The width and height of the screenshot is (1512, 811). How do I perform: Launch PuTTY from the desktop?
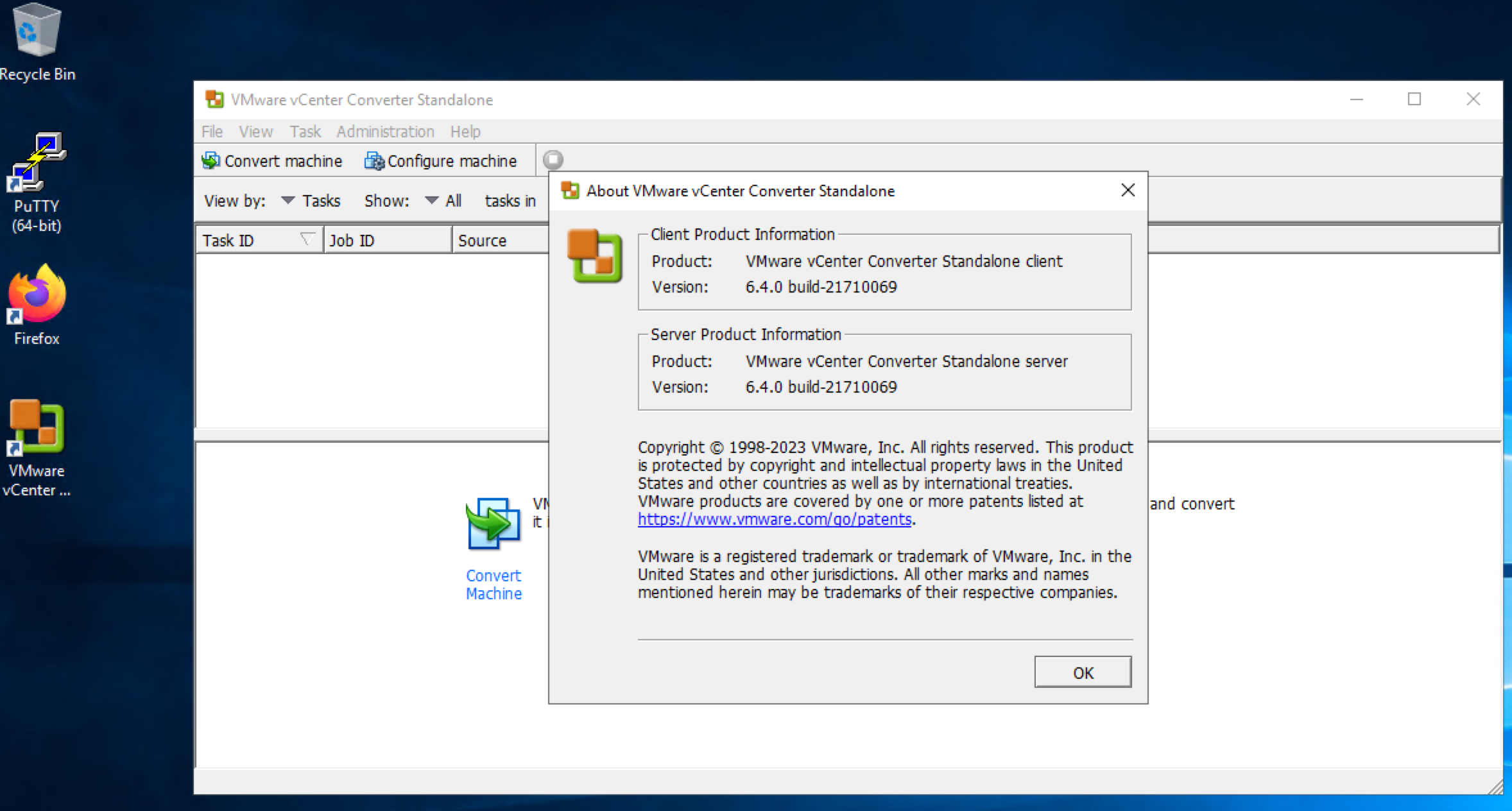pos(37,162)
